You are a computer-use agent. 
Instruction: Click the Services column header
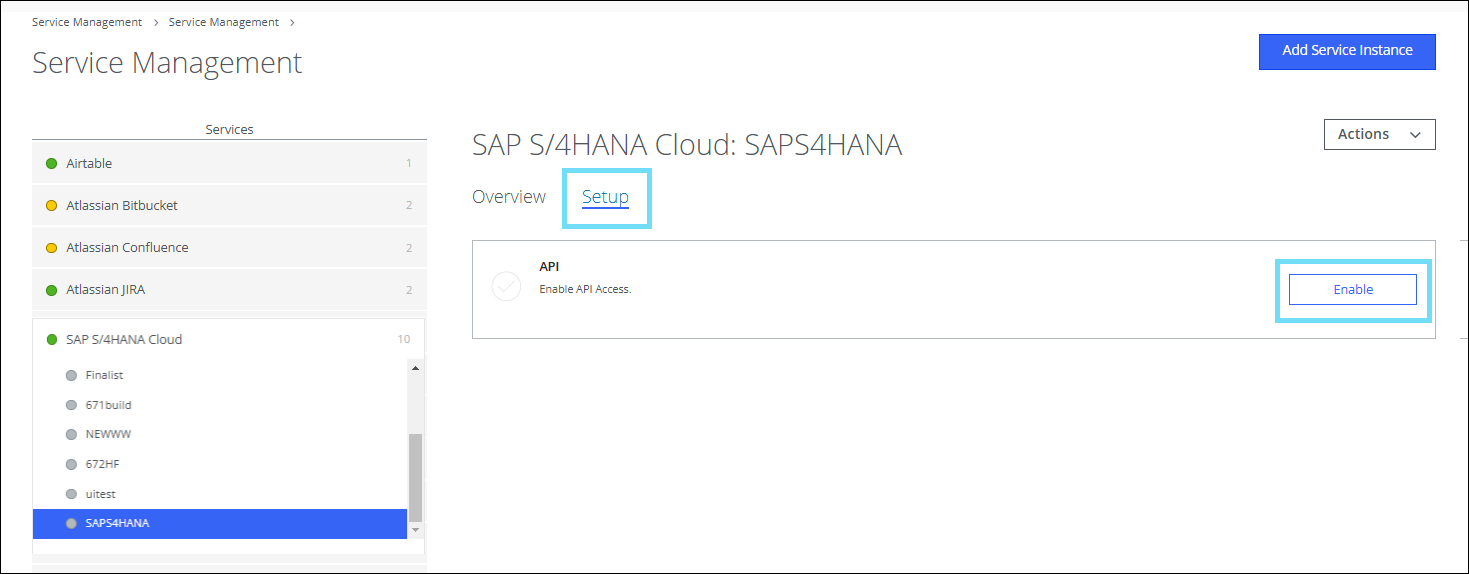229,129
